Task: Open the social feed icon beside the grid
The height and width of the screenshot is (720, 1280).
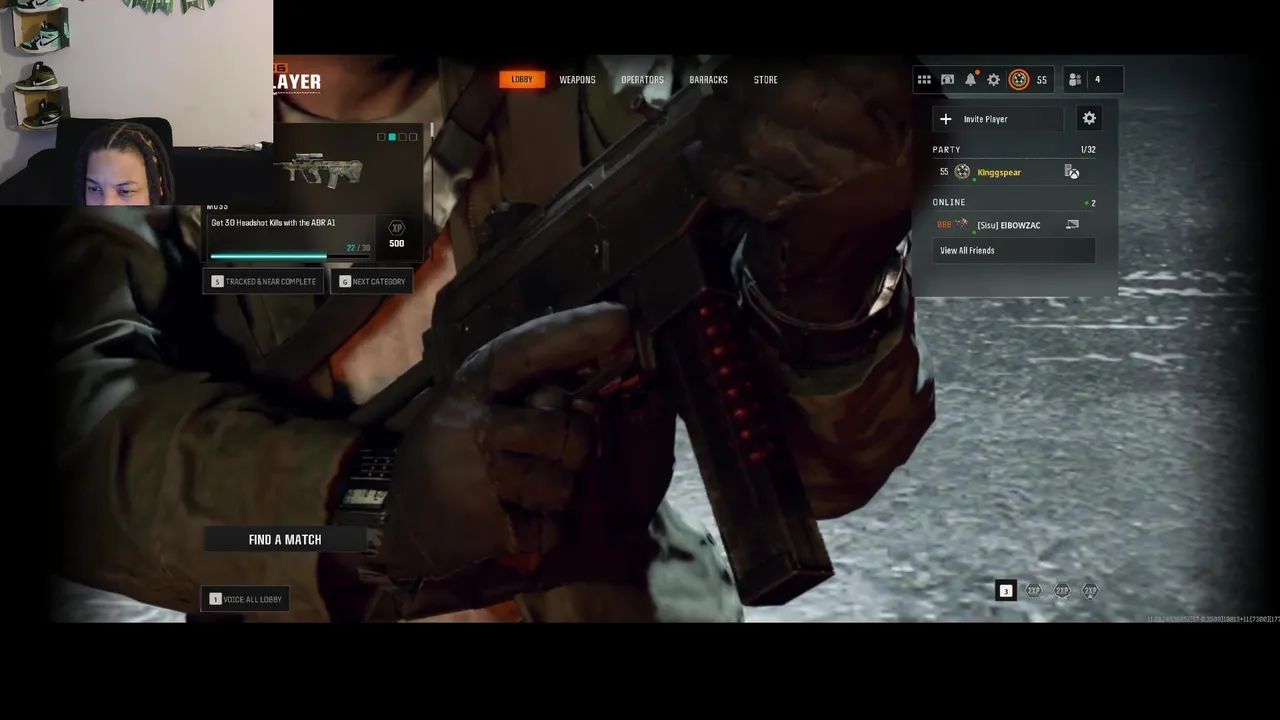Action: (947, 80)
